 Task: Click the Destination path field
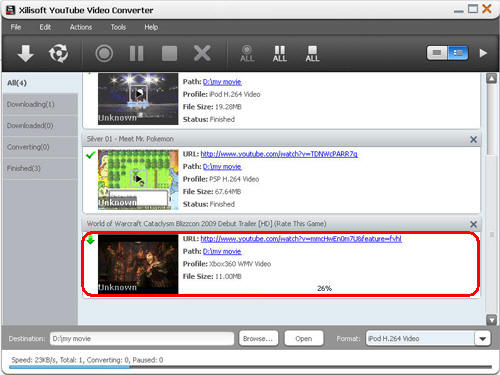[142, 339]
